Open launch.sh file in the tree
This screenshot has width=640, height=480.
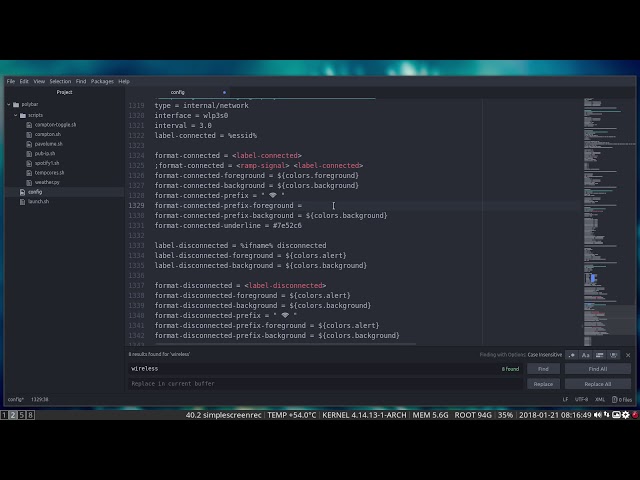point(38,201)
